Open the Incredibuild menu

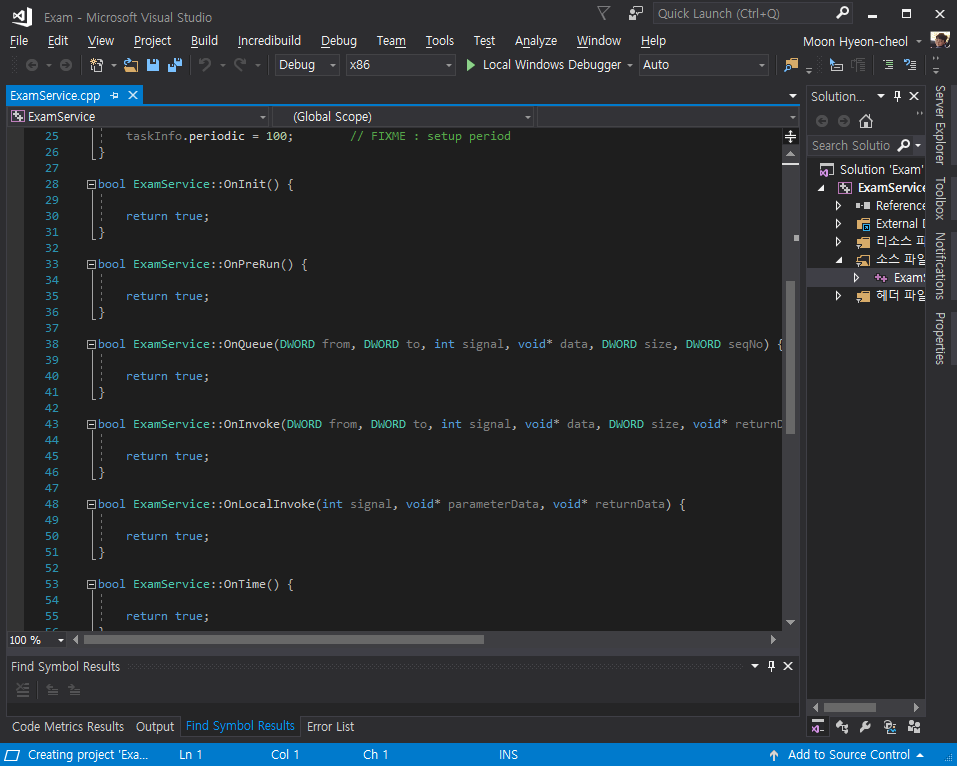point(269,41)
